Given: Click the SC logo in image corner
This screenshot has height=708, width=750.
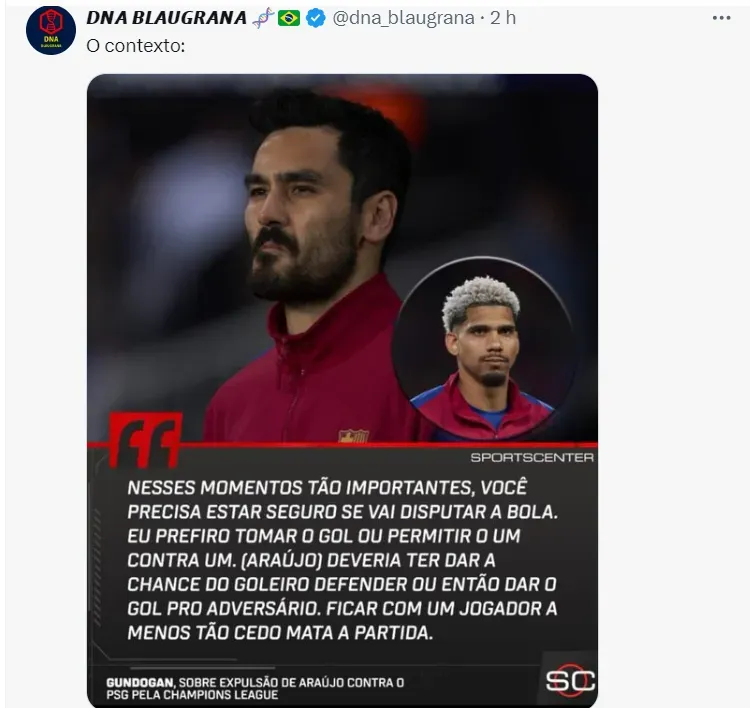Looking at the screenshot, I should (570, 680).
